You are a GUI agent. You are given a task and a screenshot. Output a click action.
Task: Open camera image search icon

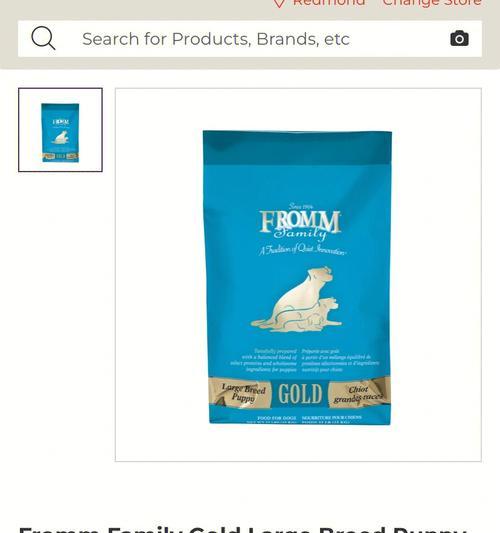click(x=459, y=38)
